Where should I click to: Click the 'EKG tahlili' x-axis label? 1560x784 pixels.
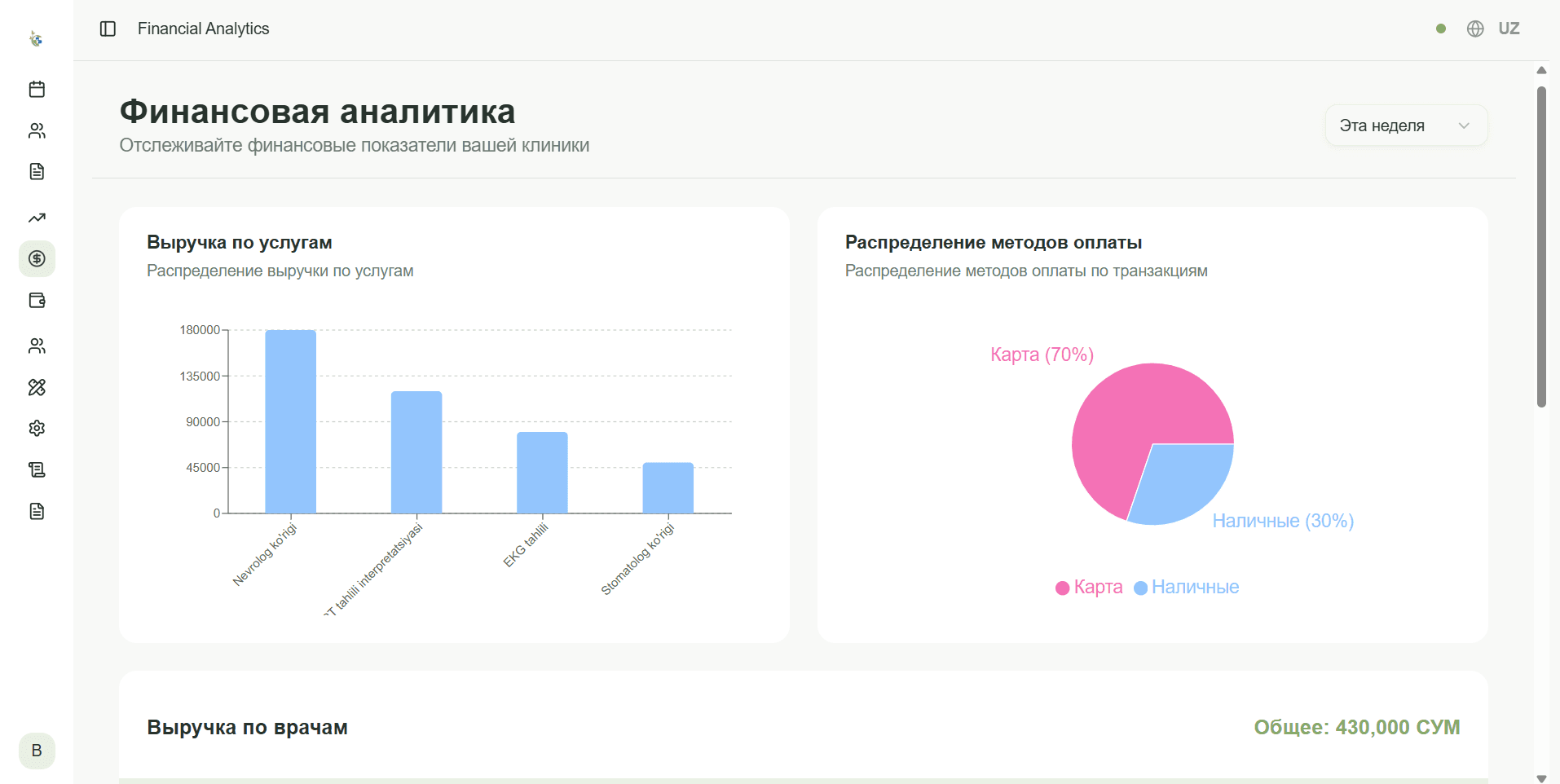526,545
